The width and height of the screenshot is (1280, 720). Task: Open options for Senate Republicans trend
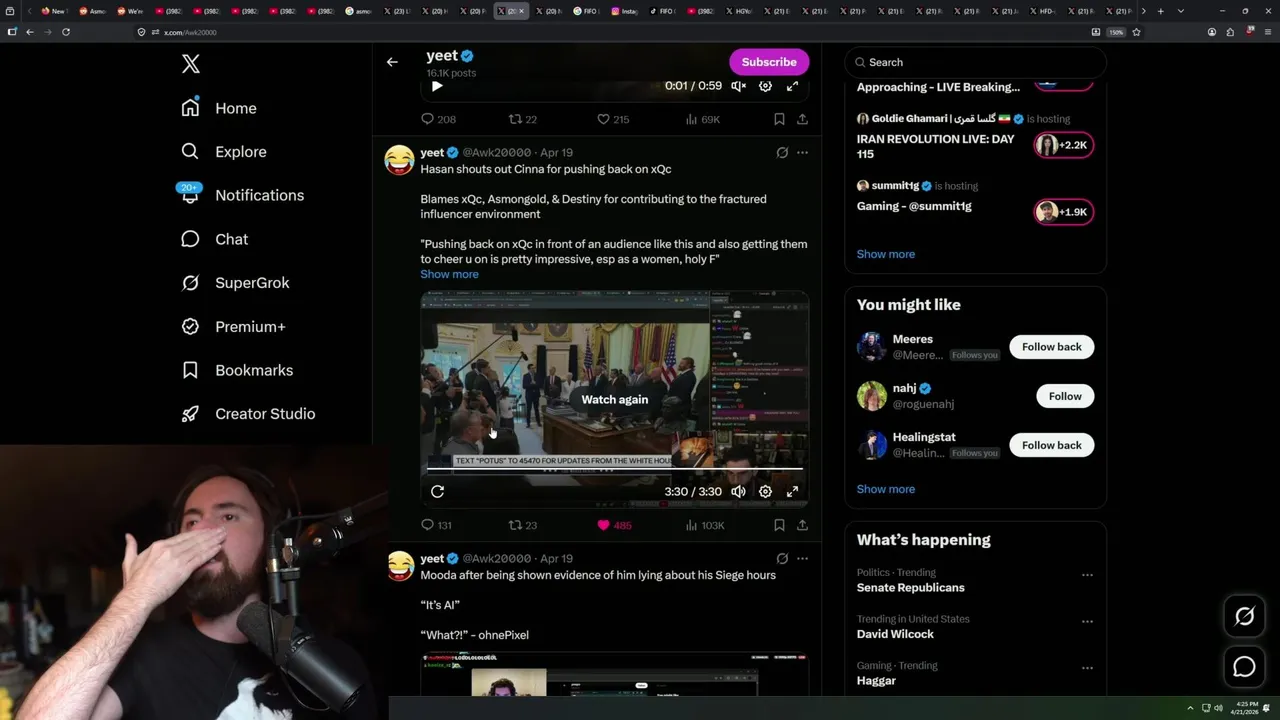tap(1087, 575)
